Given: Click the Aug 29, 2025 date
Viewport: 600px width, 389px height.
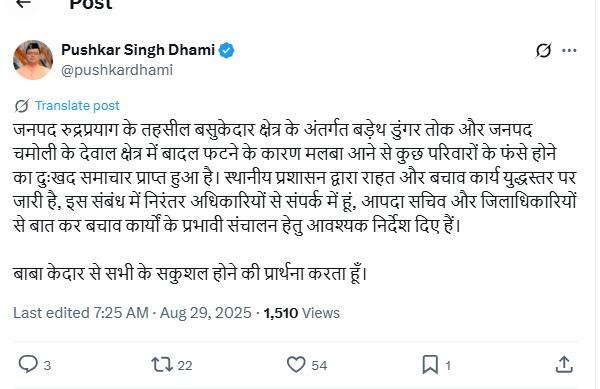Looking at the screenshot, I should click(205, 313).
